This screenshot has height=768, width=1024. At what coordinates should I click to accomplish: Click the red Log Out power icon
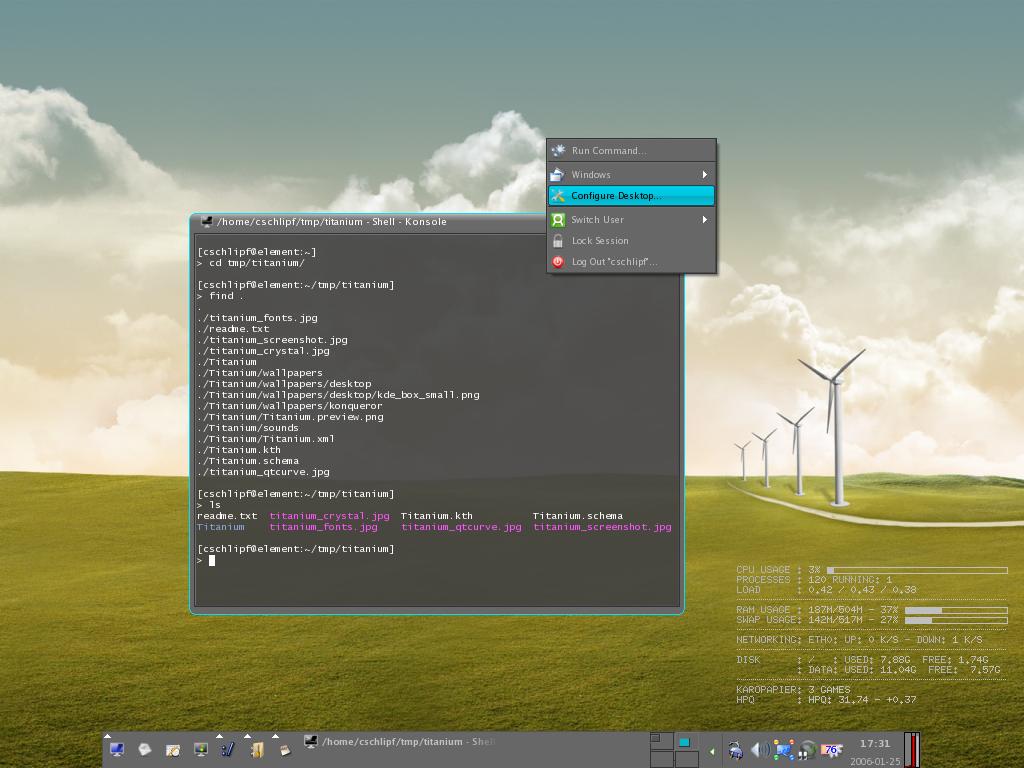pos(558,262)
